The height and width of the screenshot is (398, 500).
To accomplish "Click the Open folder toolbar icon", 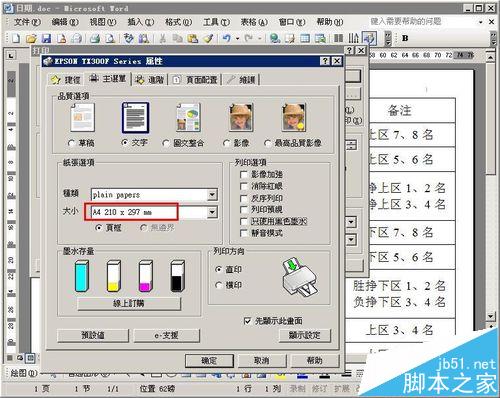I will [x=31, y=38].
